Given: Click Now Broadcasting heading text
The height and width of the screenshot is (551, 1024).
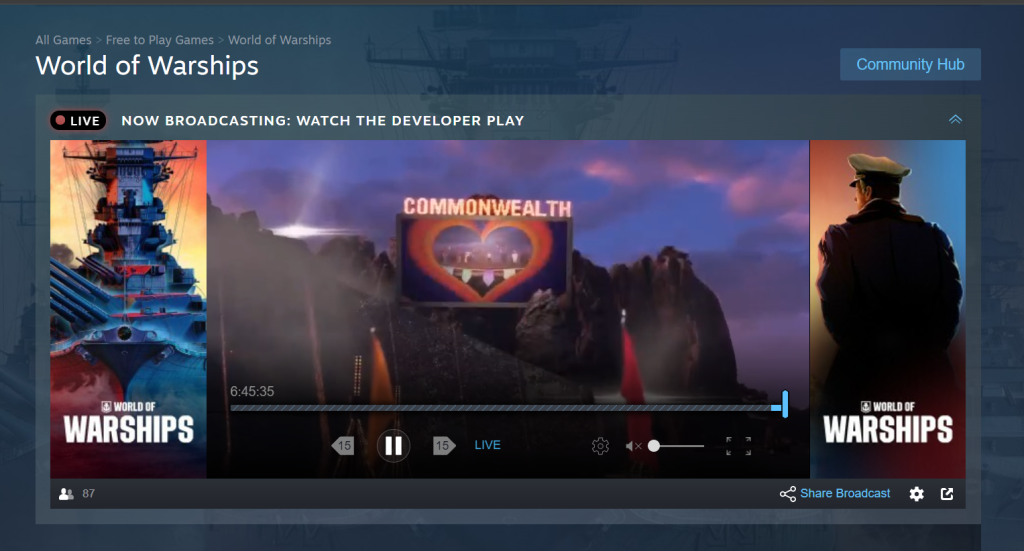Looking at the screenshot, I should [323, 120].
